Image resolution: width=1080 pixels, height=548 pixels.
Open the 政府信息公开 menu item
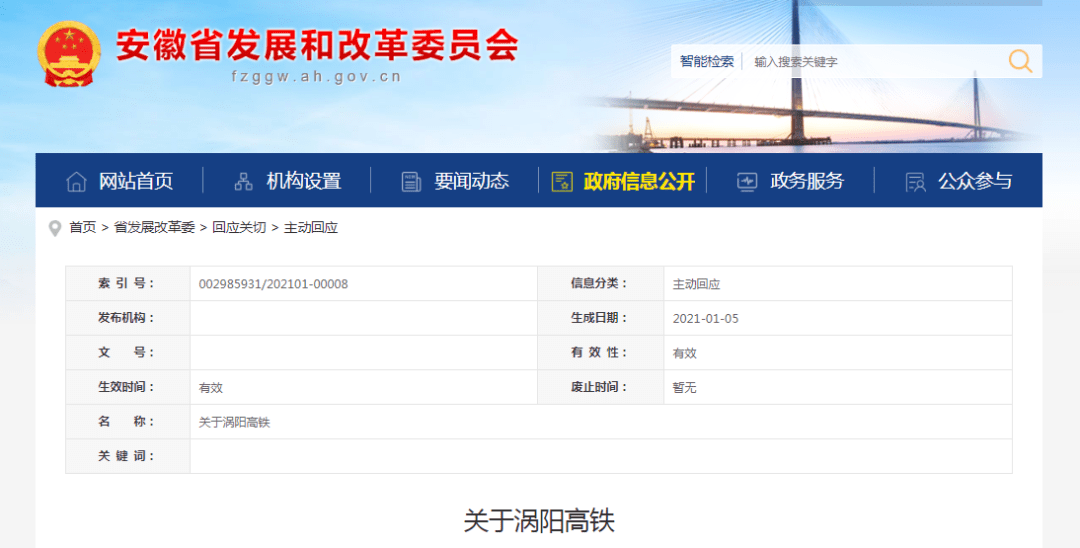tap(639, 181)
